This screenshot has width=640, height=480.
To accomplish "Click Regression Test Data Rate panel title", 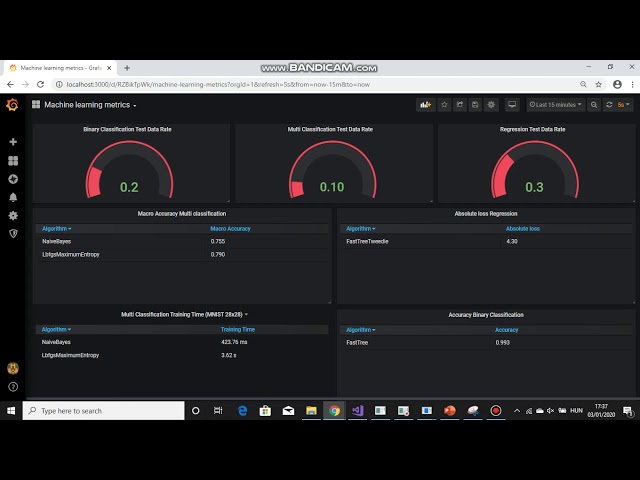I will [533, 129].
